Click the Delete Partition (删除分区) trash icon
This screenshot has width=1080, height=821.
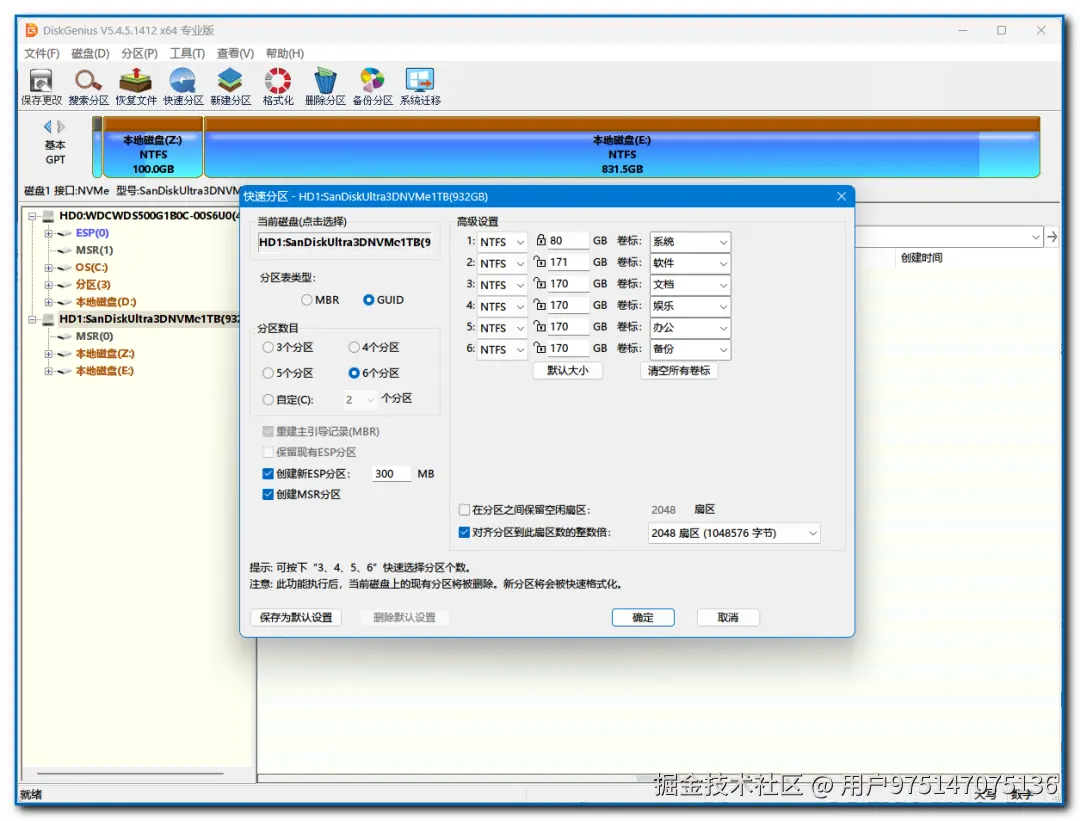click(325, 87)
